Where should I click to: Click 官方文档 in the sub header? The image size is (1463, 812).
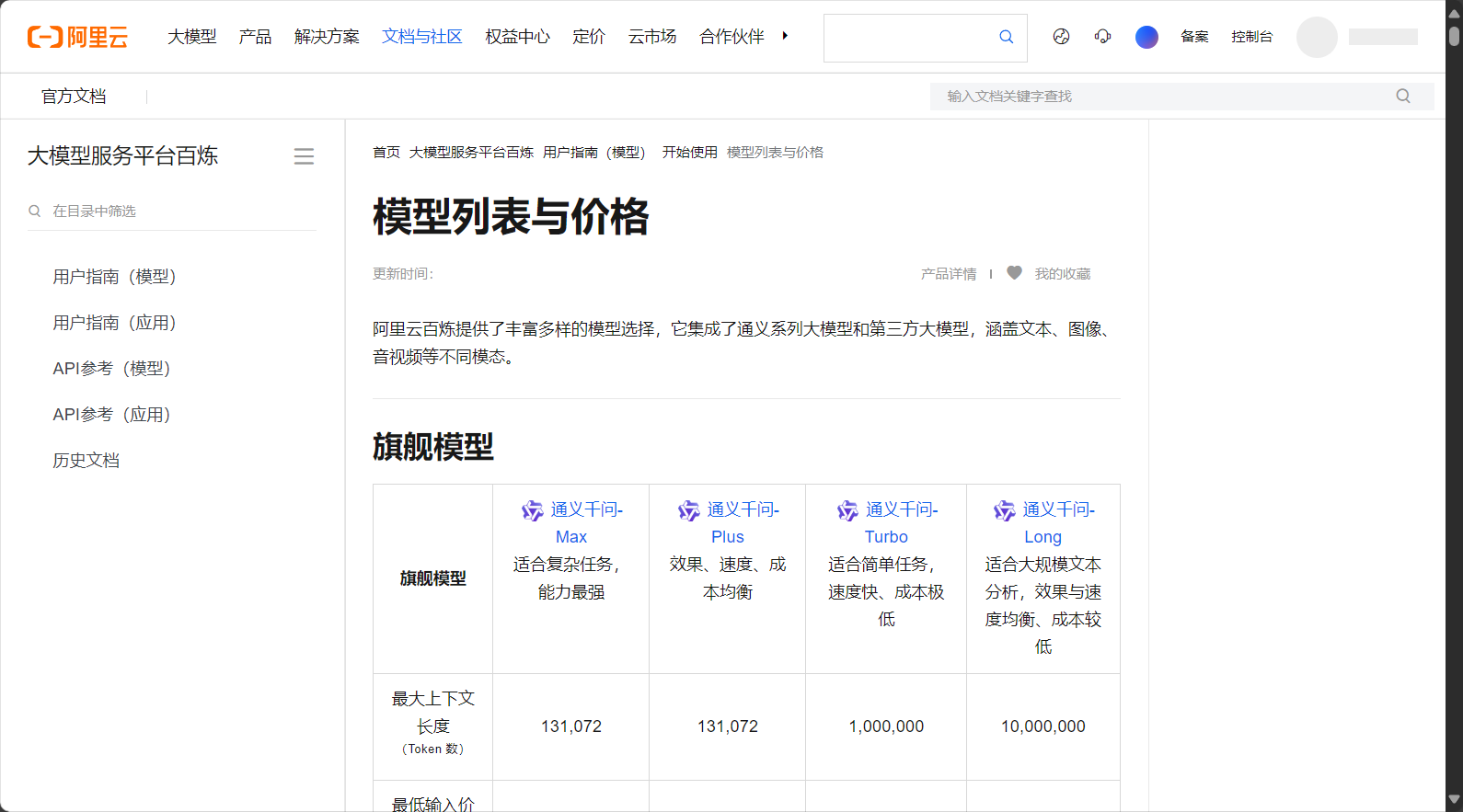click(x=74, y=97)
